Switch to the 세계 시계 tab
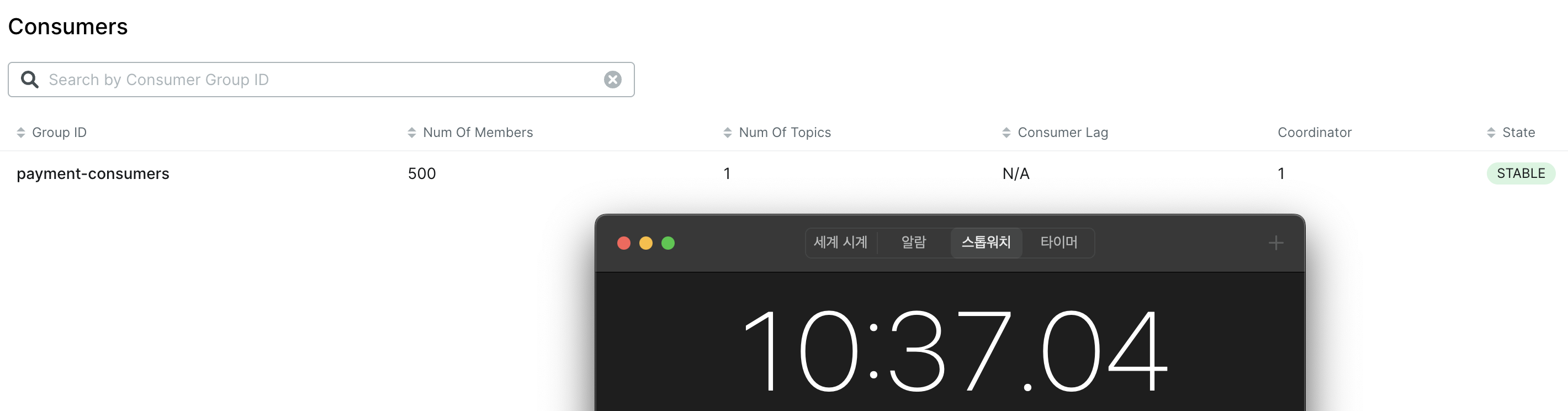The height and width of the screenshot is (411, 1568). click(x=840, y=243)
